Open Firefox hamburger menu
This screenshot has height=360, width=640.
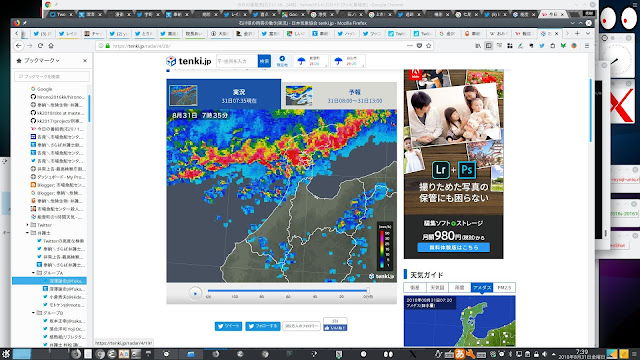tap(587, 46)
